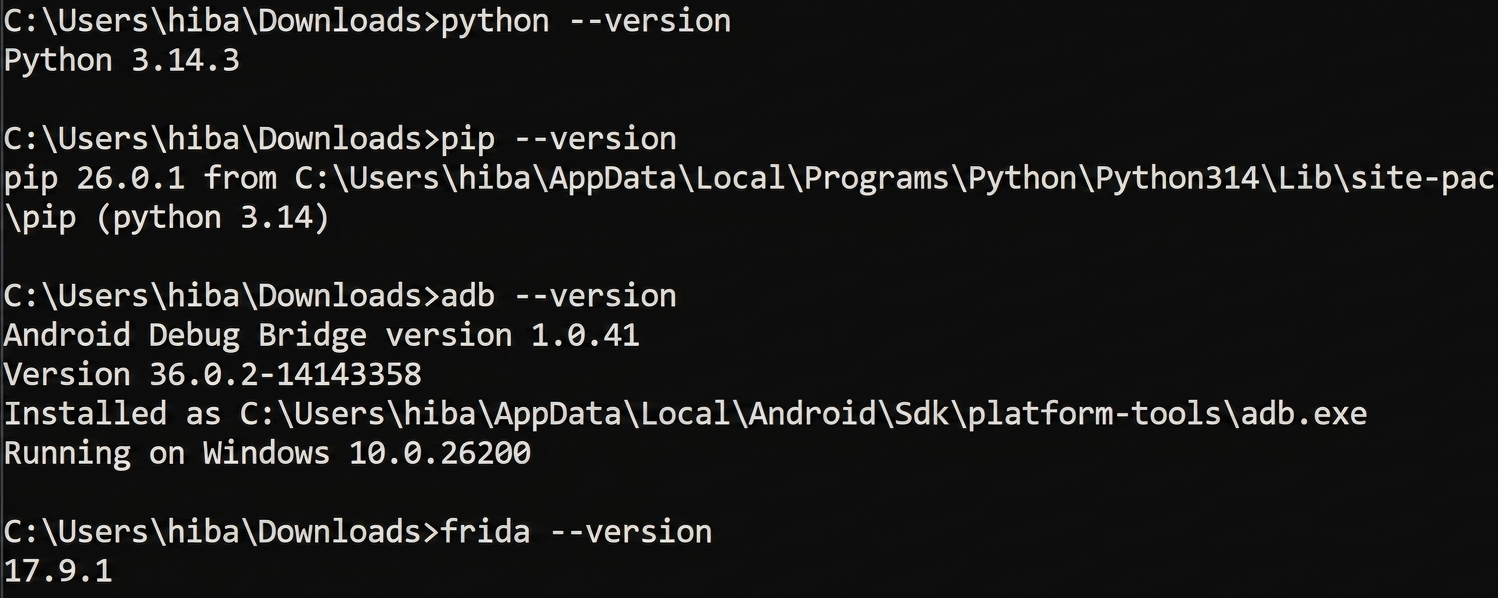Click the 'Installed as' adb.exe path line
The image size is (1498, 598).
pos(685,414)
